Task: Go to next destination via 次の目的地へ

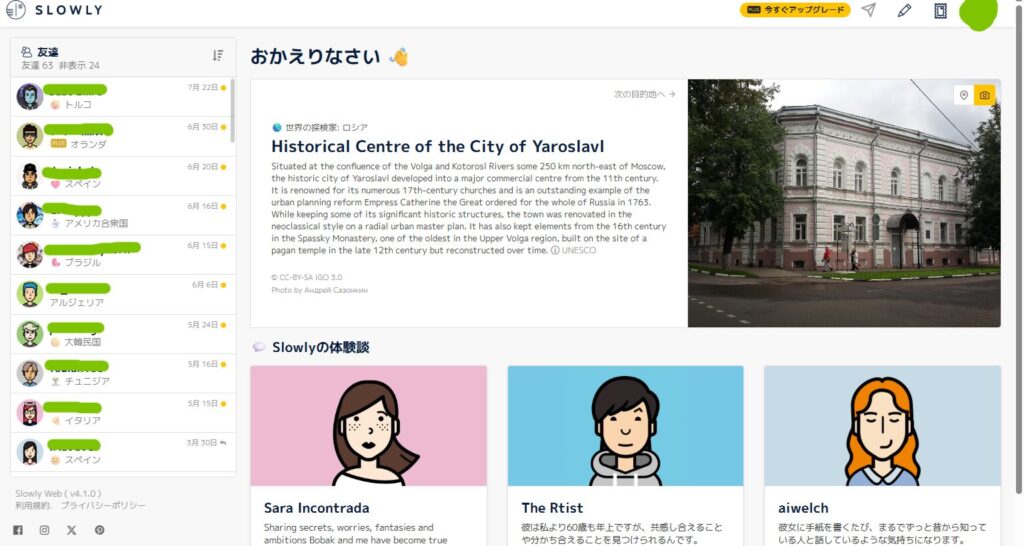Action: [x=645, y=95]
